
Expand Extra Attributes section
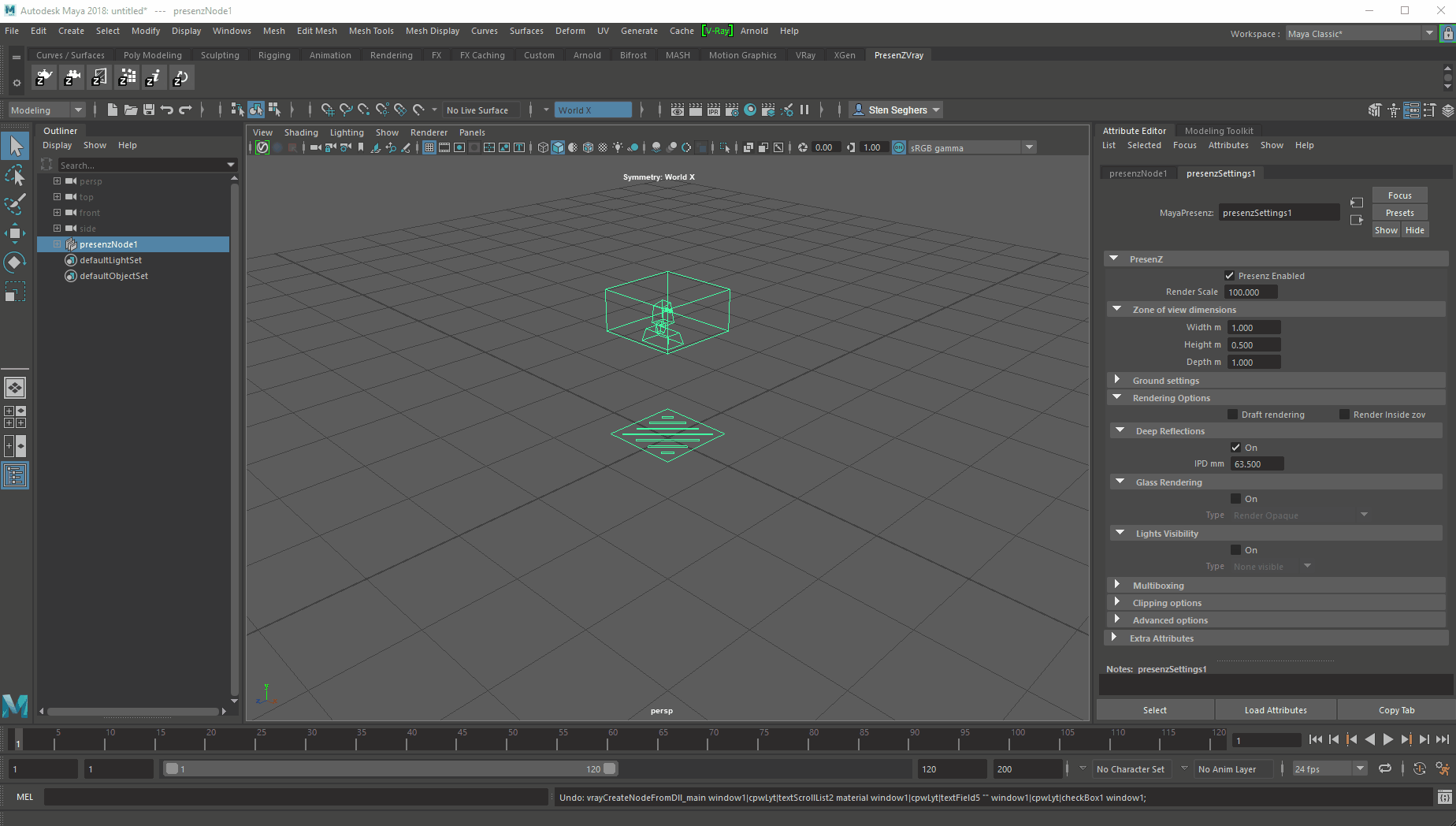(1113, 638)
